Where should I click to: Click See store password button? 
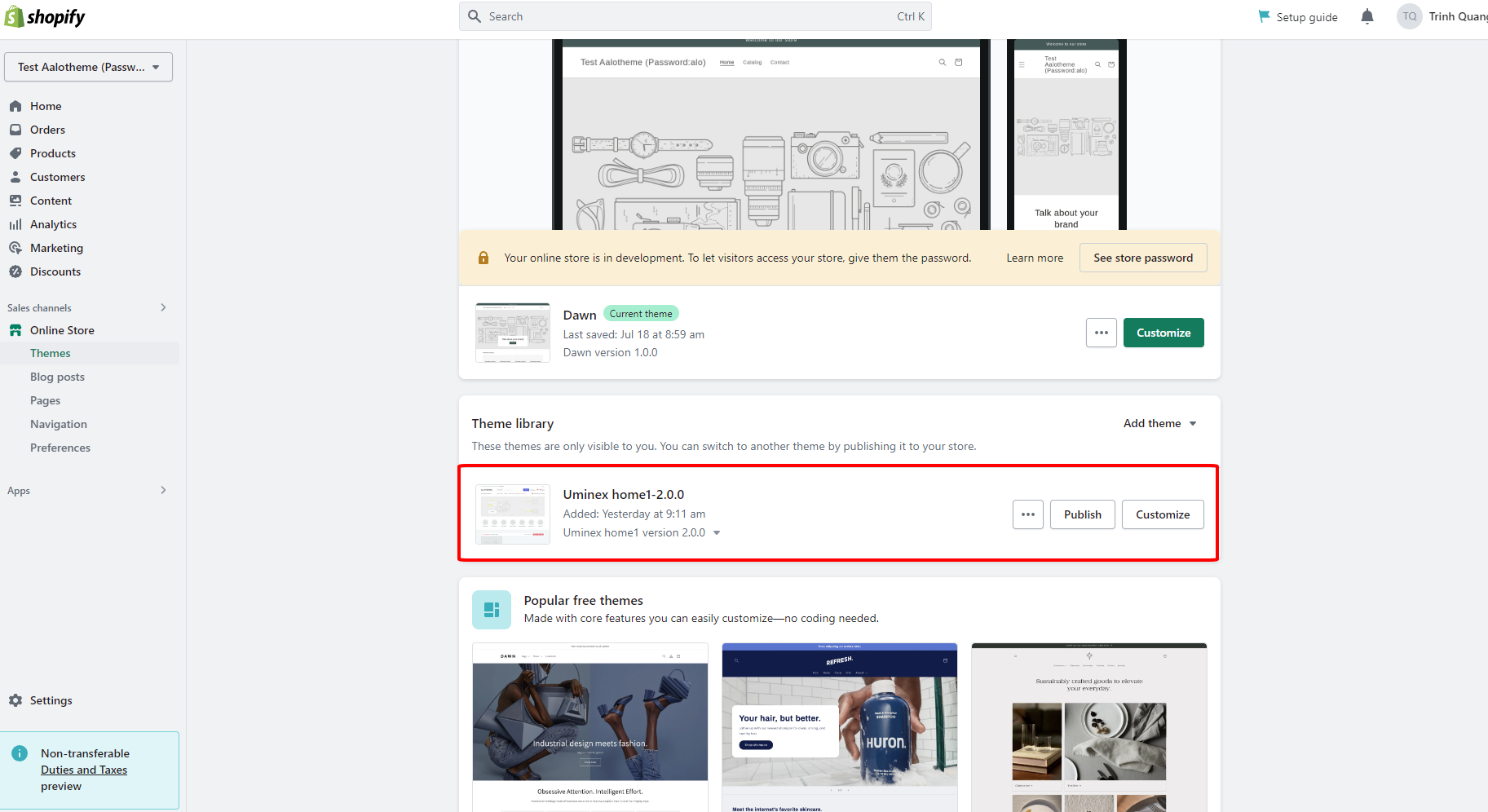[x=1143, y=258]
